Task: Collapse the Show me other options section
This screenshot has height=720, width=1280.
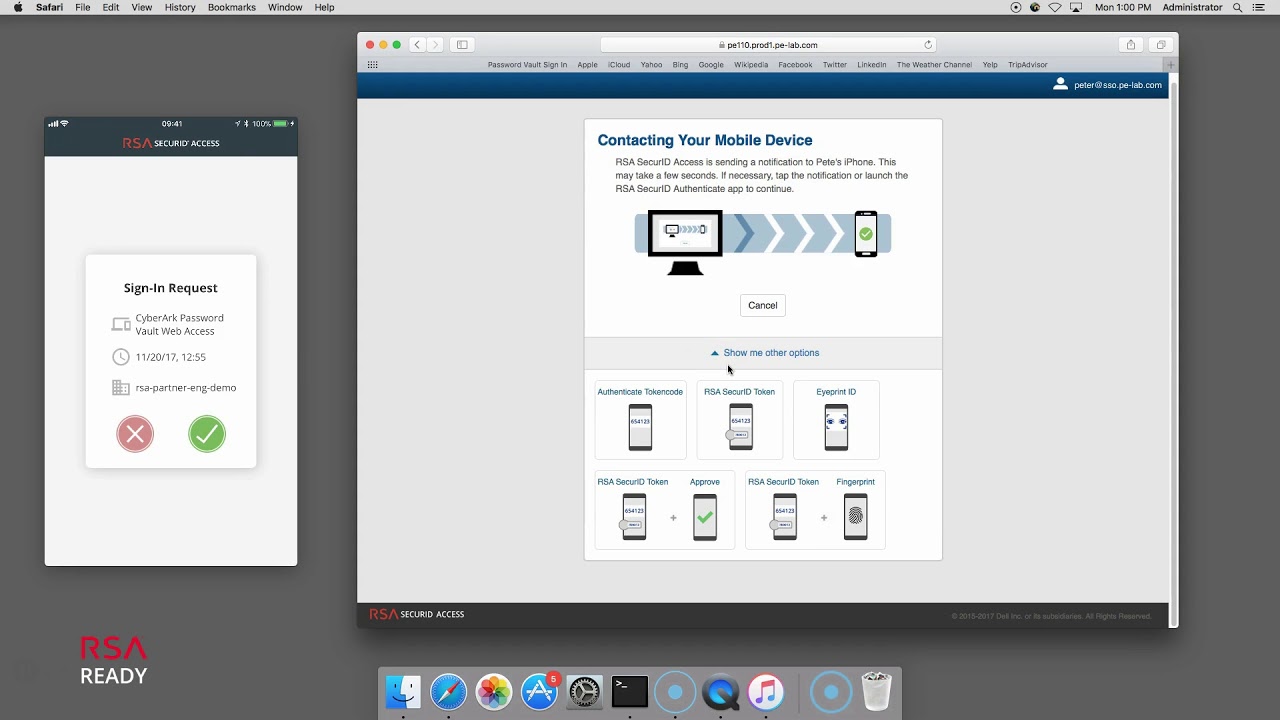Action: tap(764, 353)
